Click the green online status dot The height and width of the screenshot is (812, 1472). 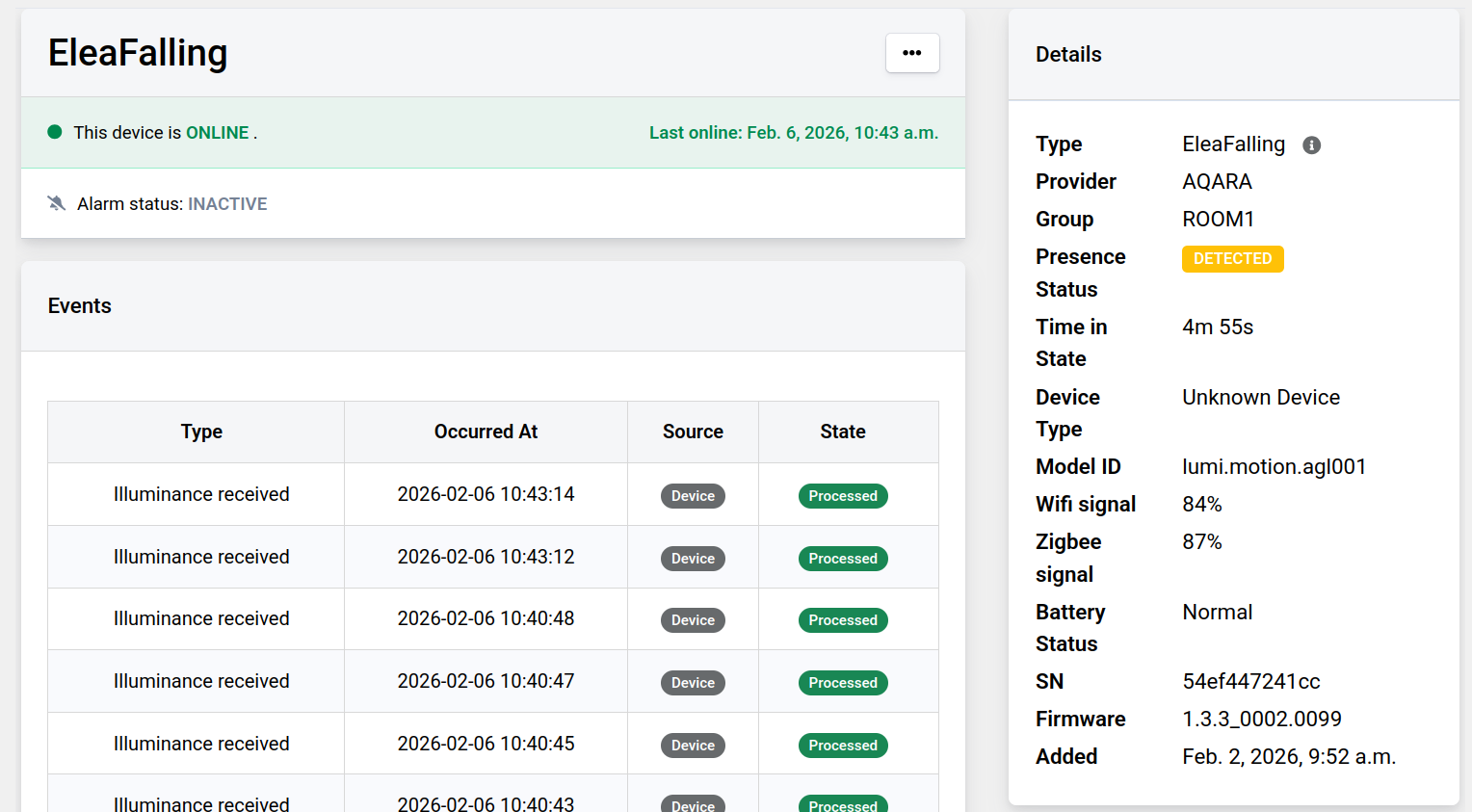[x=55, y=132]
